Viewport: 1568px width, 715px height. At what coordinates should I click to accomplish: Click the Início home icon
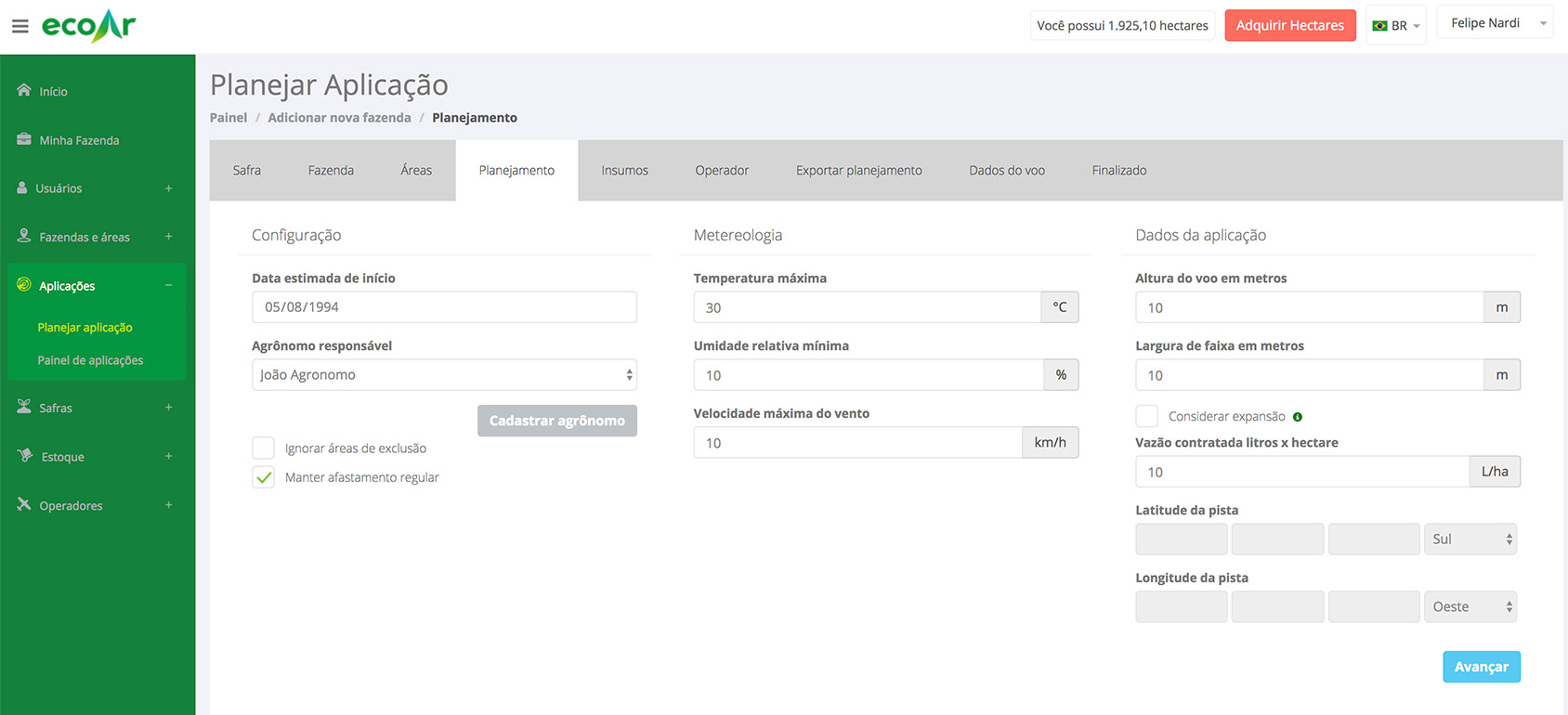pyautogui.click(x=24, y=90)
